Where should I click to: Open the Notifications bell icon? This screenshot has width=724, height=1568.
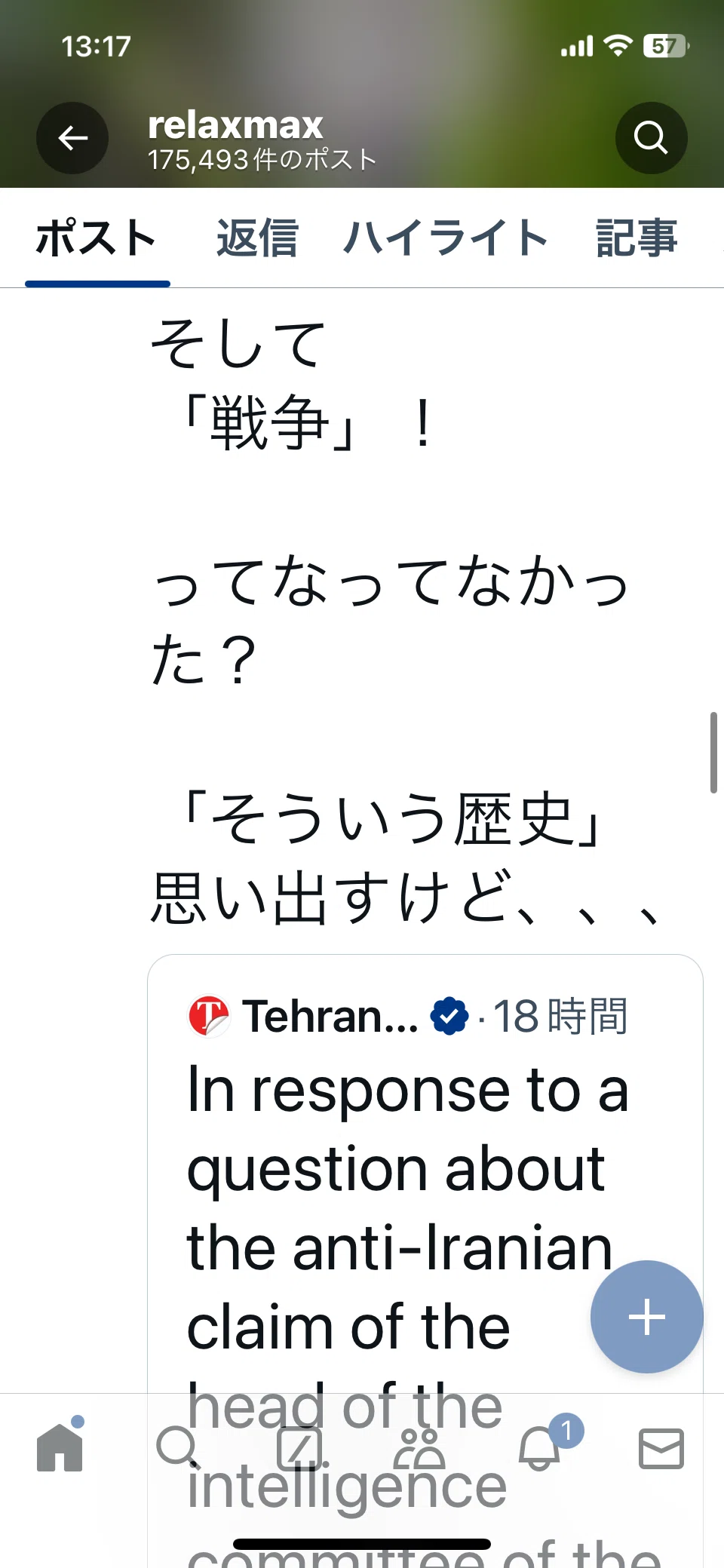point(540,1449)
